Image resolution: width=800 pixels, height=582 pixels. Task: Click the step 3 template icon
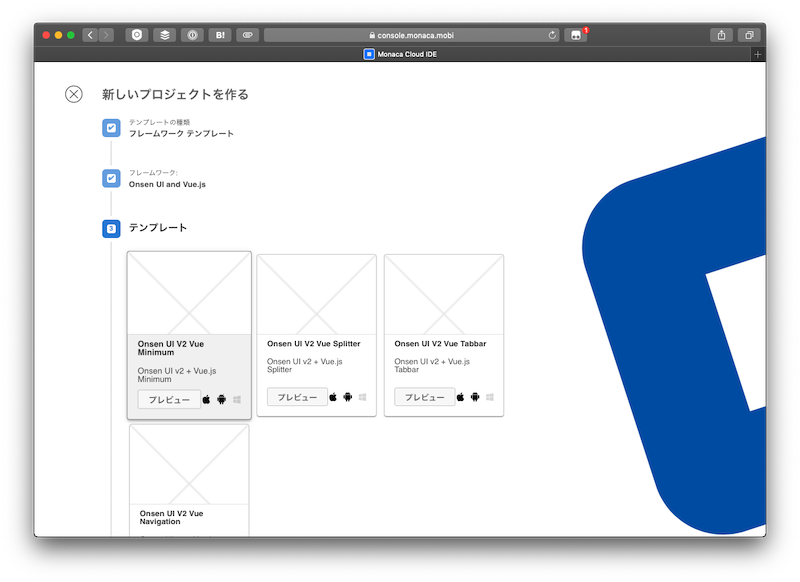[x=111, y=229]
